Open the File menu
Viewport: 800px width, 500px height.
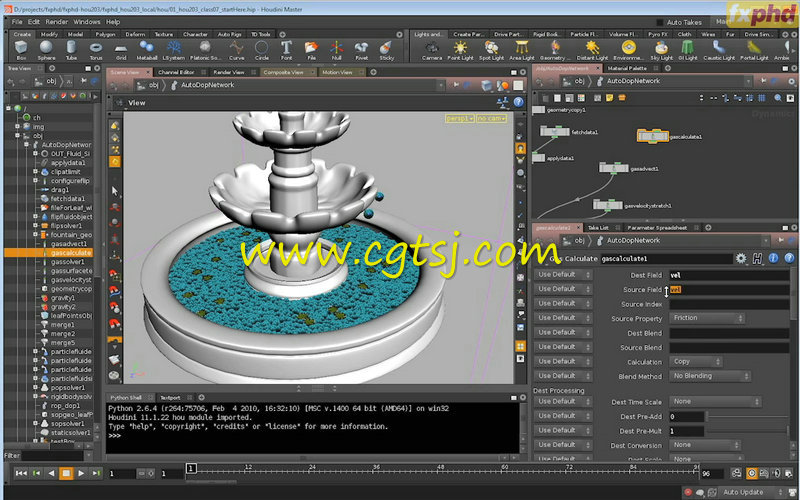[17, 22]
